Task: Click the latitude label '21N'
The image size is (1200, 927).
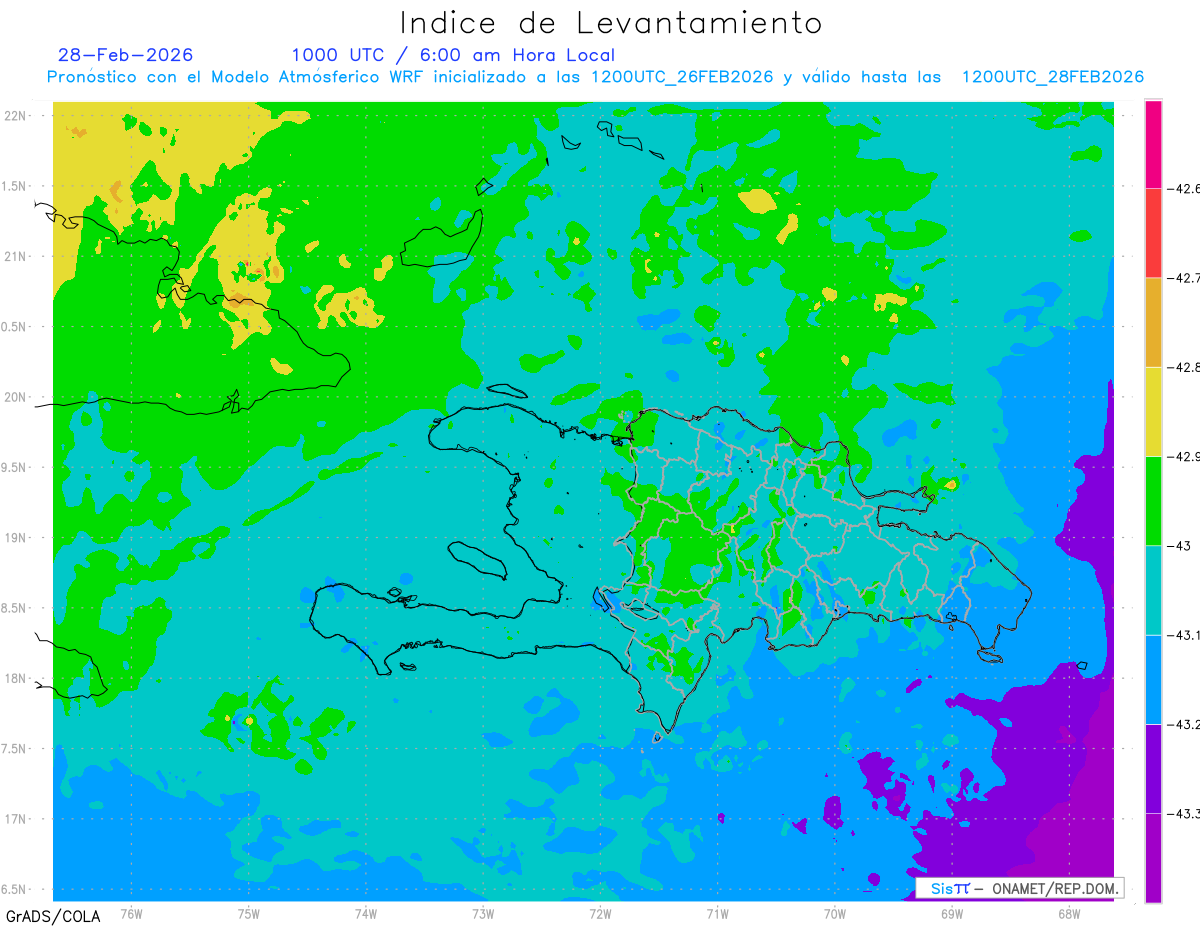Action: [x=16, y=256]
